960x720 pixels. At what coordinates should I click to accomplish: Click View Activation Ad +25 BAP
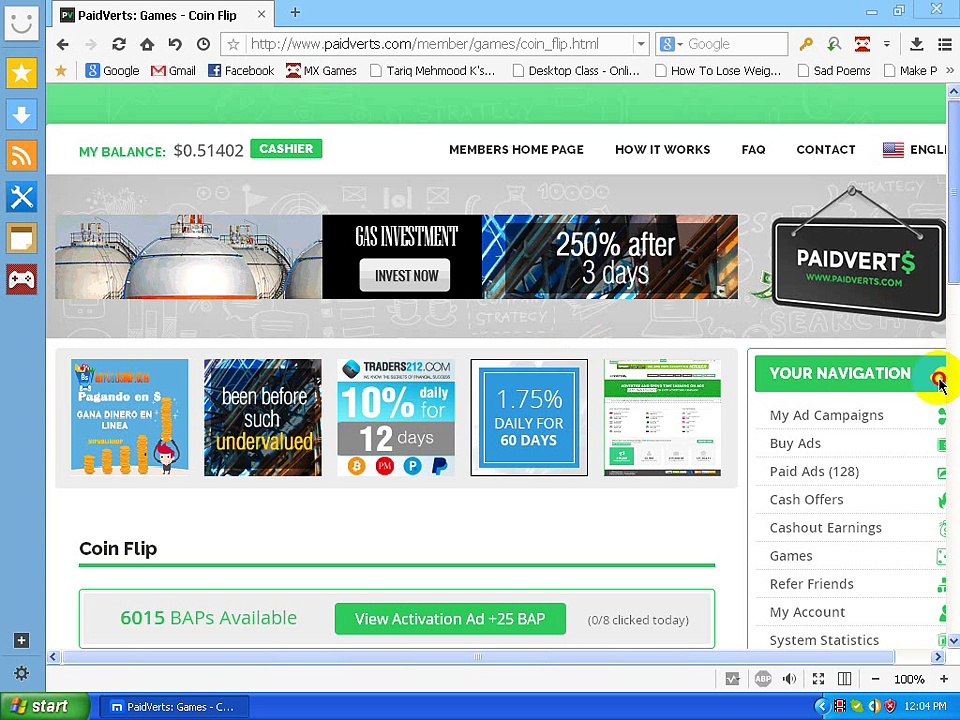tap(450, 619)
